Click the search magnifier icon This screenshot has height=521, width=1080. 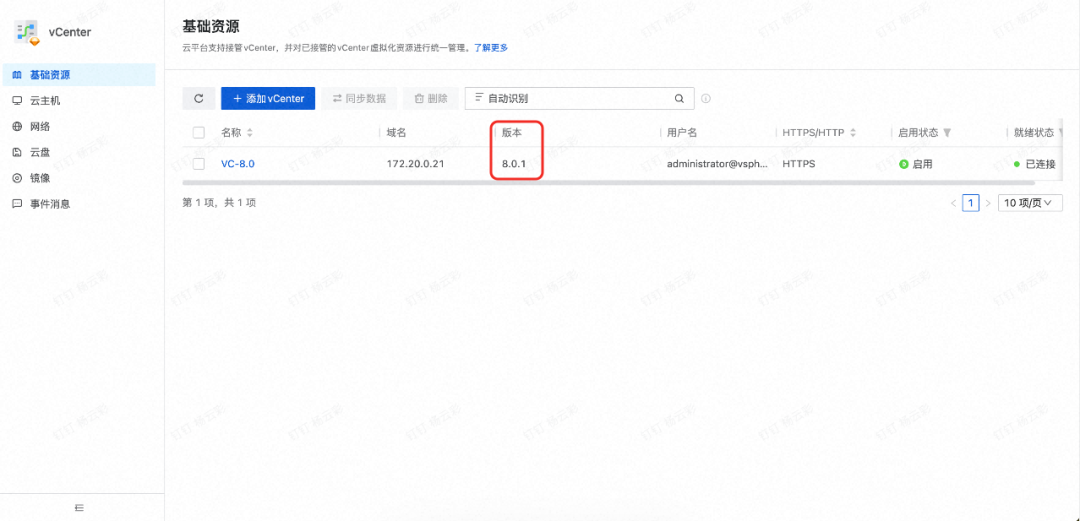click(x=679, y=99)
